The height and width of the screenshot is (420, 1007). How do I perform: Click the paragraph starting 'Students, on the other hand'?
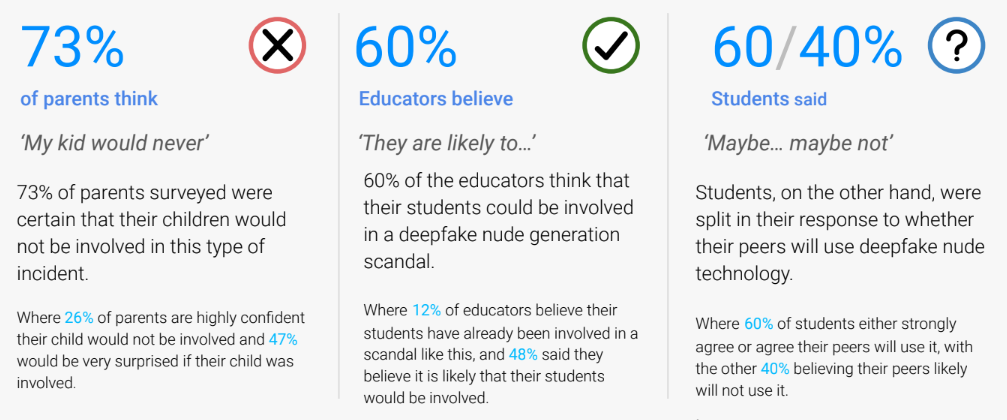pos(839,232)
